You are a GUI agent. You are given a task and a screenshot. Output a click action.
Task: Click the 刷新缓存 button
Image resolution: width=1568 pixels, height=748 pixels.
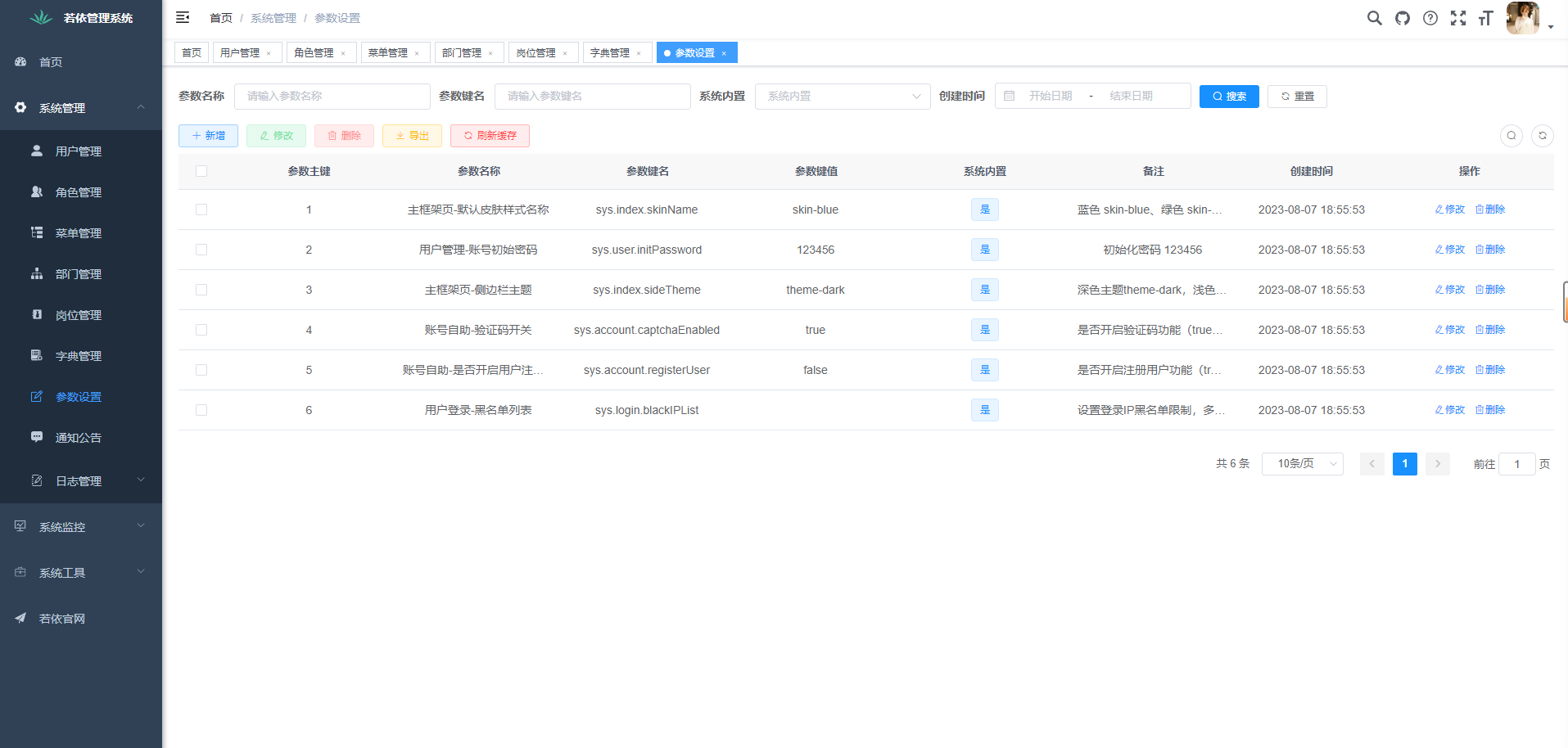click(x=490, y=135)
